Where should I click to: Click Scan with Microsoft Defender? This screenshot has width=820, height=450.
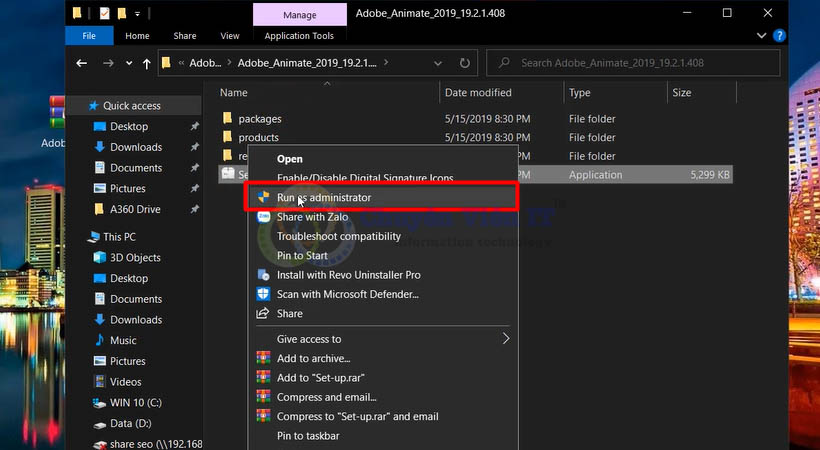347,294
